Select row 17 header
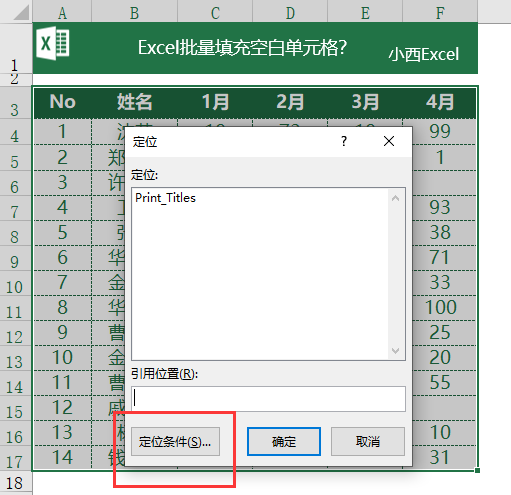 pos(16,458)
